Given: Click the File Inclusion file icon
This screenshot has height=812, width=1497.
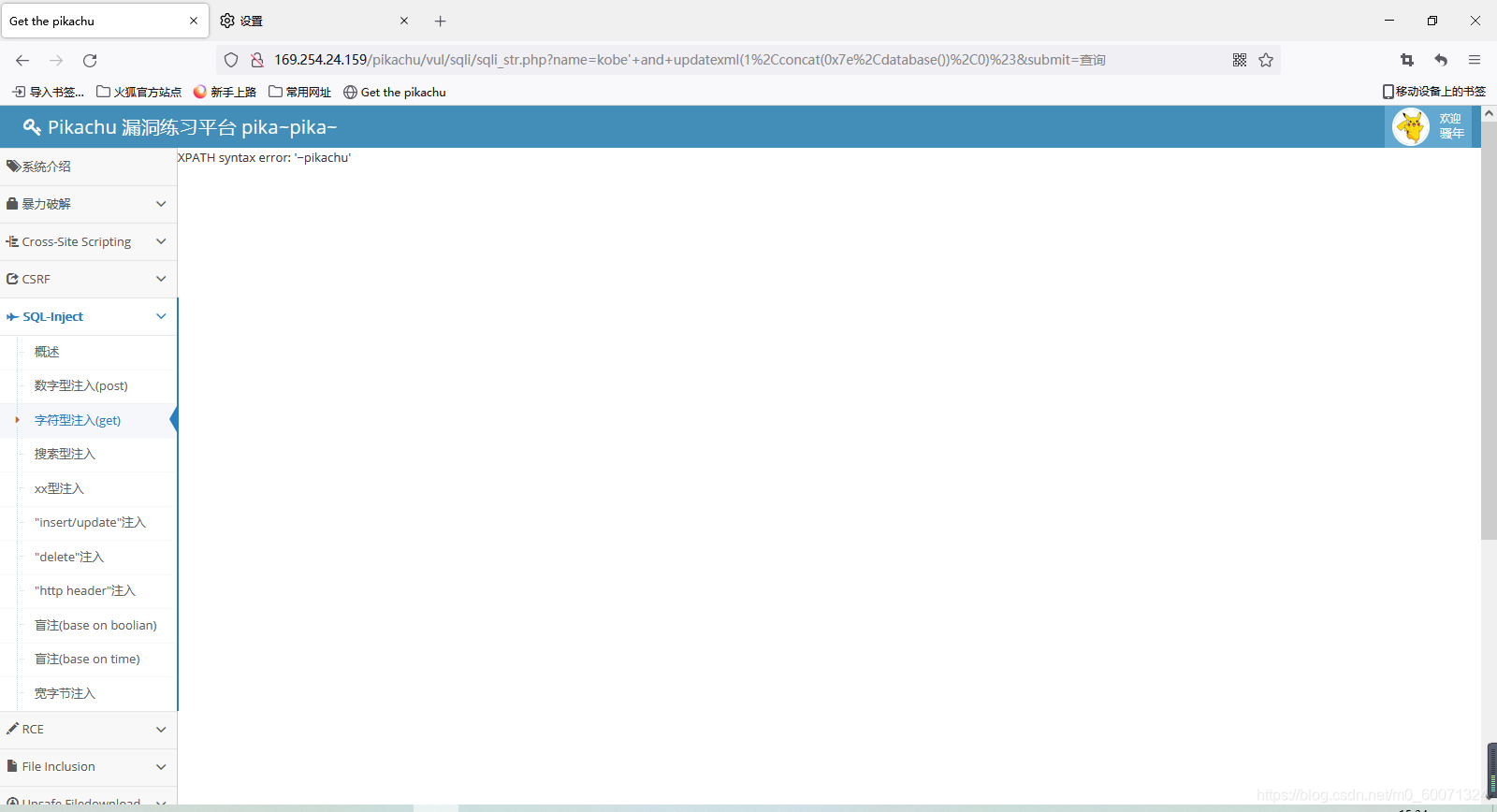Looking at the screenshot, I should pos(12,765).
